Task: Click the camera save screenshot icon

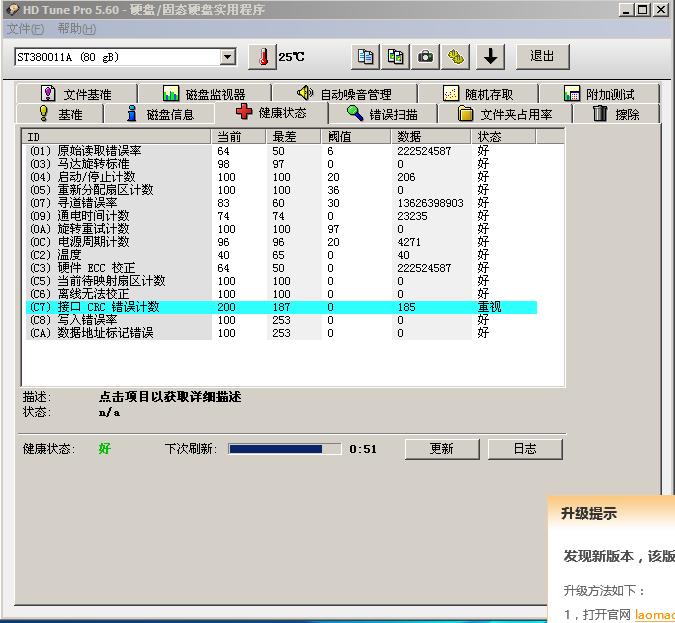Action: 425,57
